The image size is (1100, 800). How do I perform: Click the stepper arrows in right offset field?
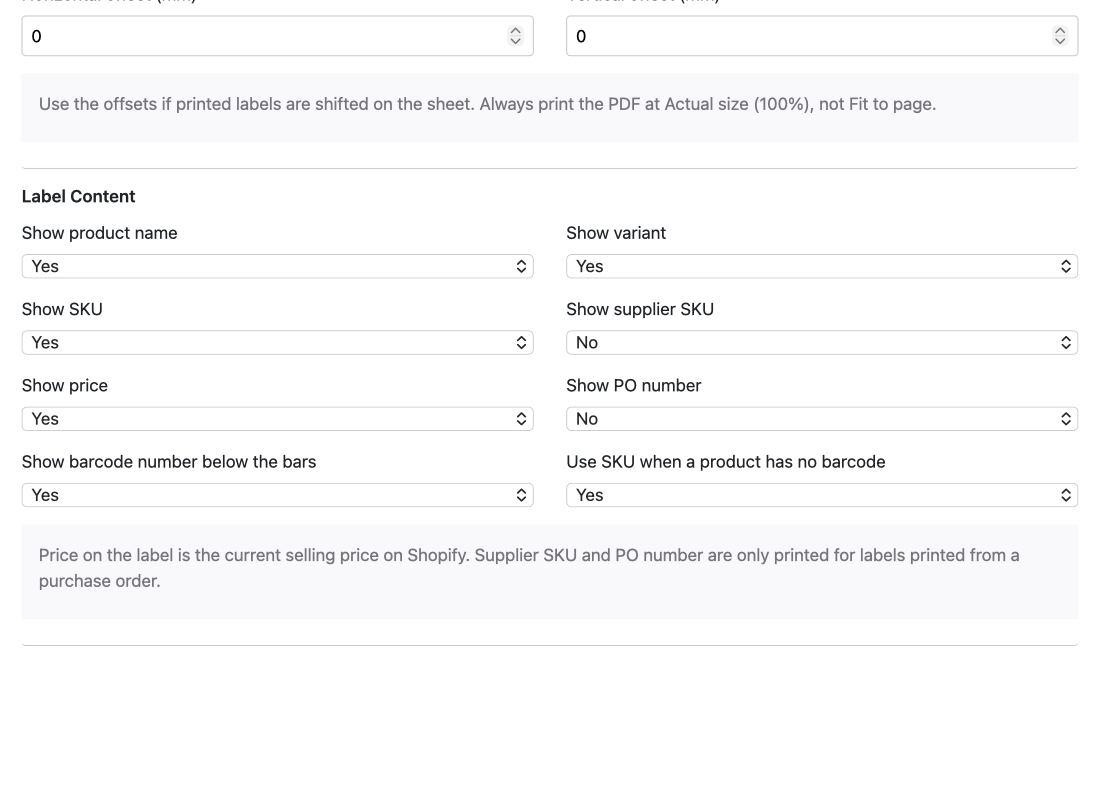click(x=1060, y=36)
